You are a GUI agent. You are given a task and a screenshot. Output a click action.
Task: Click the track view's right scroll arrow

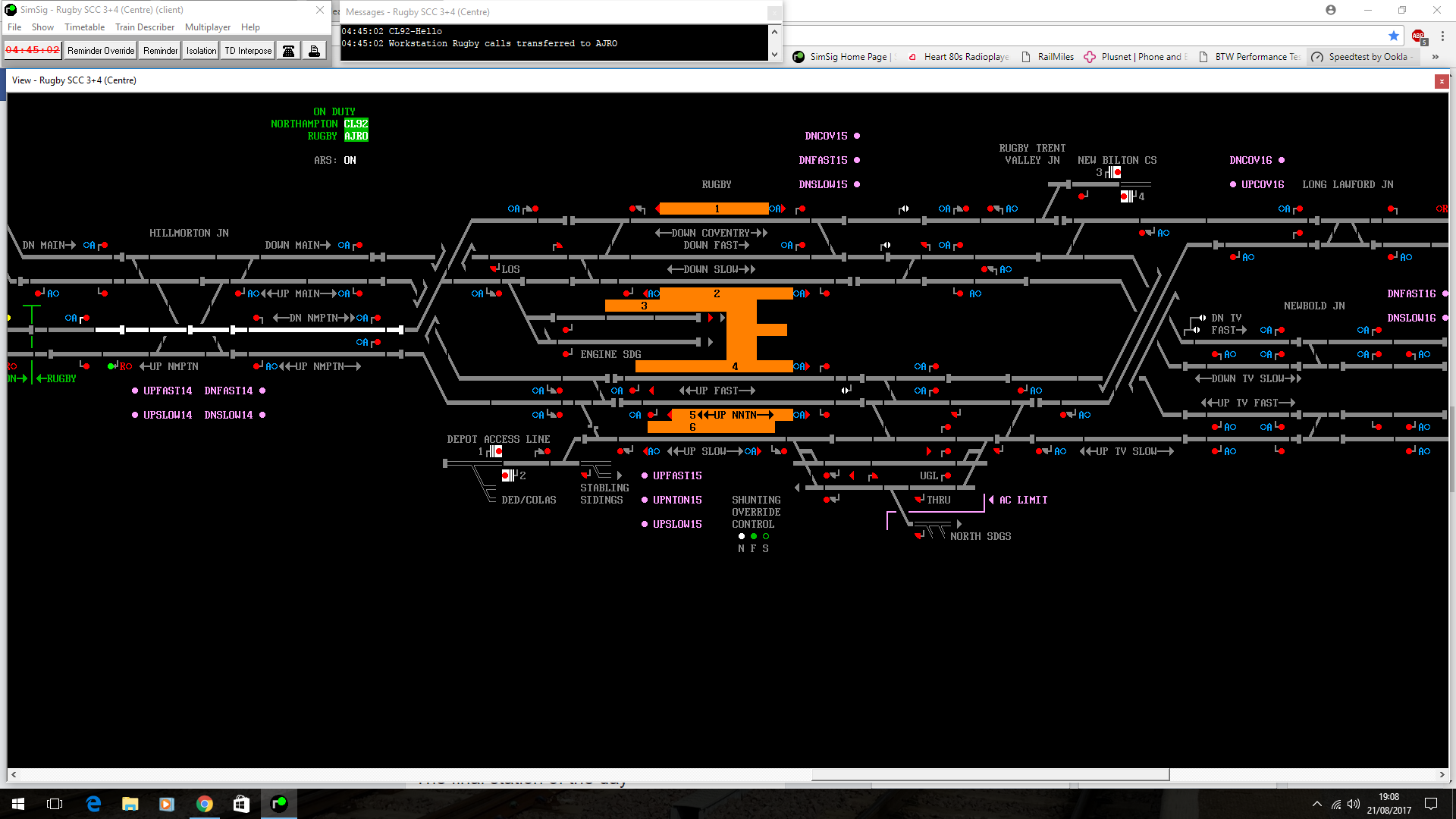[x=1442, y=775]
